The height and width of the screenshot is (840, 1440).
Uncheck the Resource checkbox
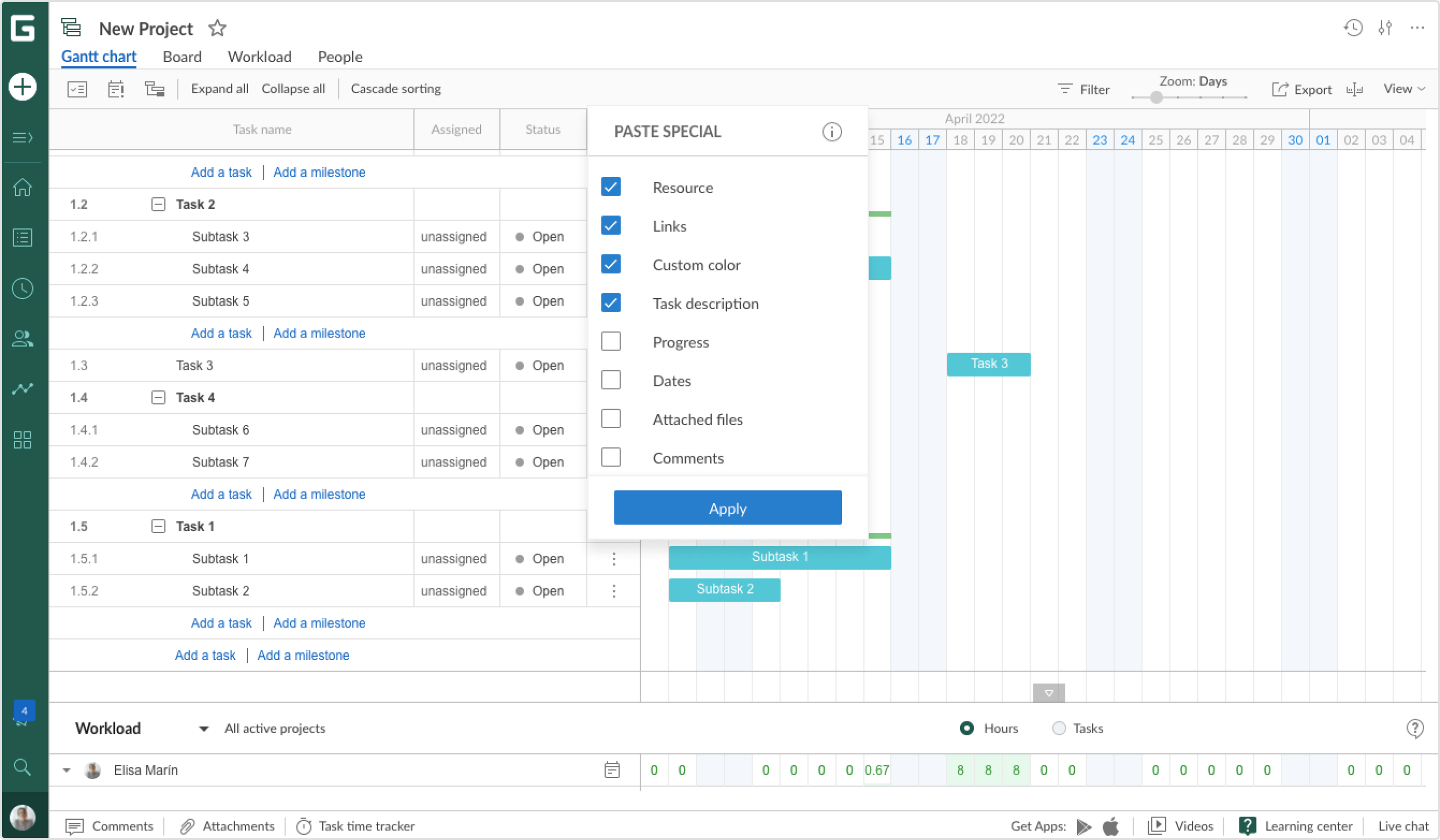pyautogui.click(x=611, y=187)
